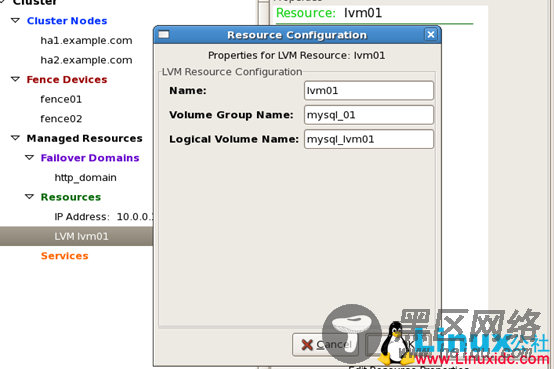Click the Resource: lvm01 header text
Screen dimensions: 554x369
pyautogui.click(x=329, y=13)
